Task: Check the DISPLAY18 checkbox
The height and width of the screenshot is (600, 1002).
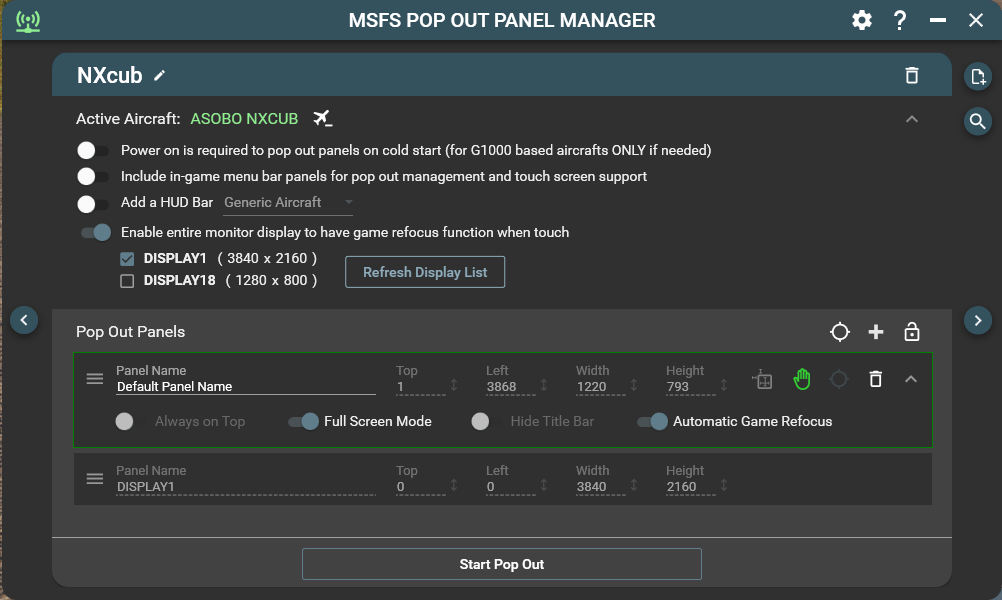Action: point(127,281)
